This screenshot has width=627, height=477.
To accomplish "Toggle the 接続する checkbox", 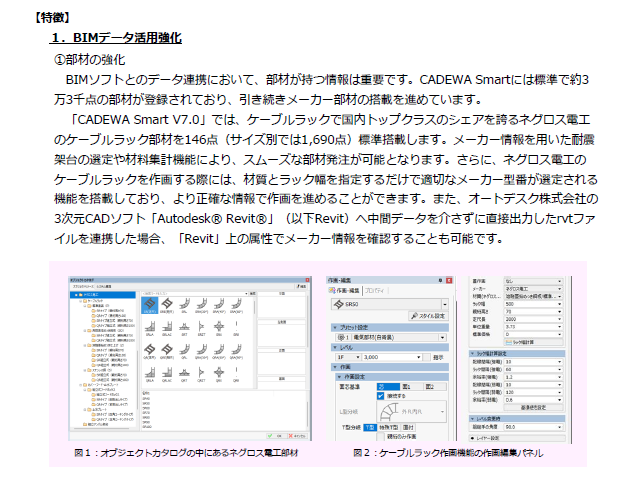I will pyautogui.click(x=382, y=395).
